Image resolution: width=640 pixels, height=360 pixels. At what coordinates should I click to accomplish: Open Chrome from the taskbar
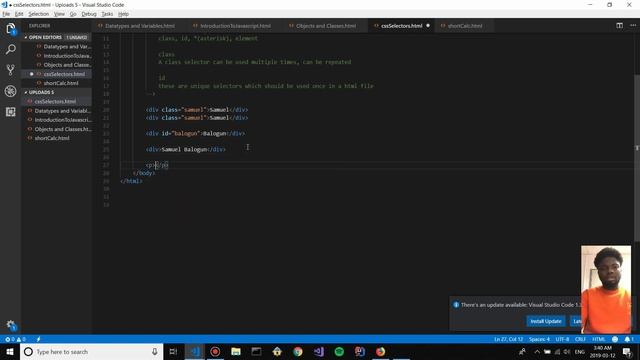click(298, 351)
